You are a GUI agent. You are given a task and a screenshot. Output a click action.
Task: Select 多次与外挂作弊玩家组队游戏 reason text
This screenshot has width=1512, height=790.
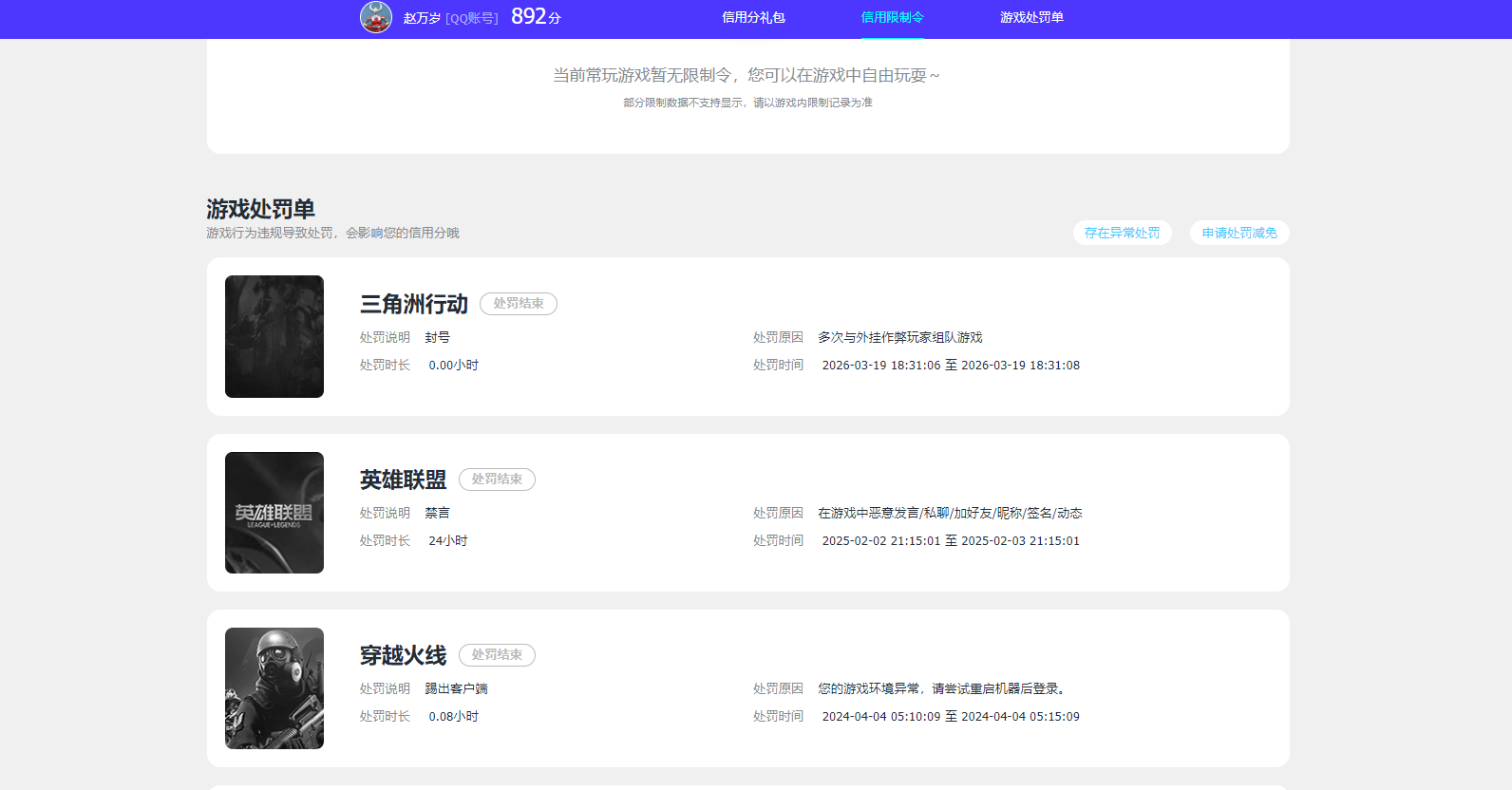900,337
